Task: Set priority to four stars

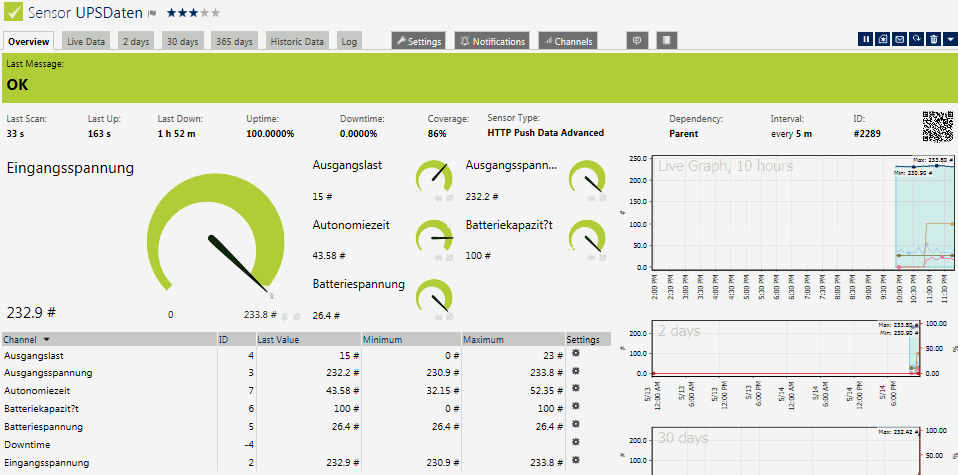Action: coord(204,12)
